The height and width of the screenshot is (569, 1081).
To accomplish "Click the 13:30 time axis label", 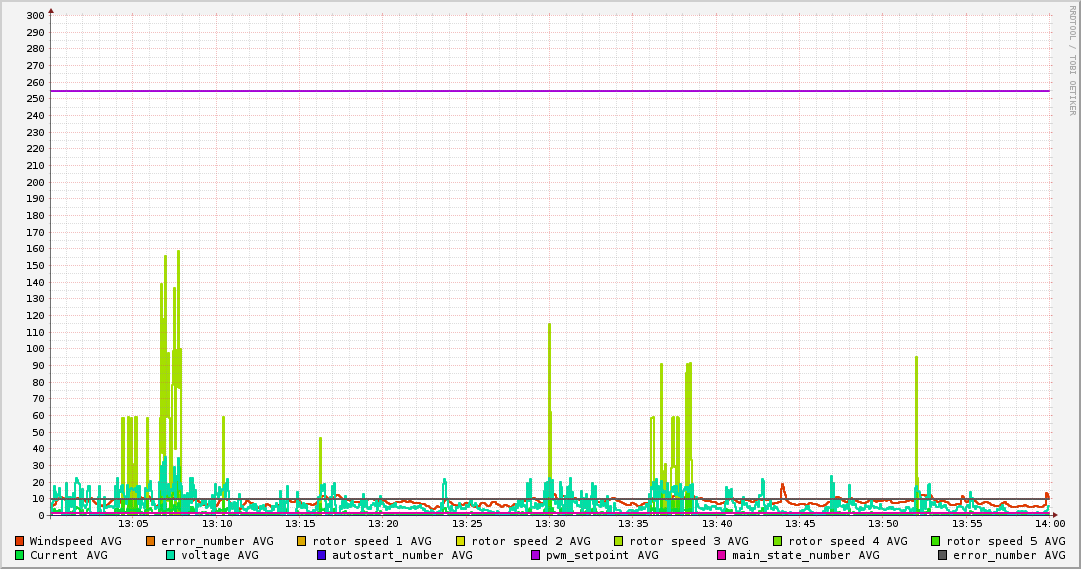I will pos(550,523).
